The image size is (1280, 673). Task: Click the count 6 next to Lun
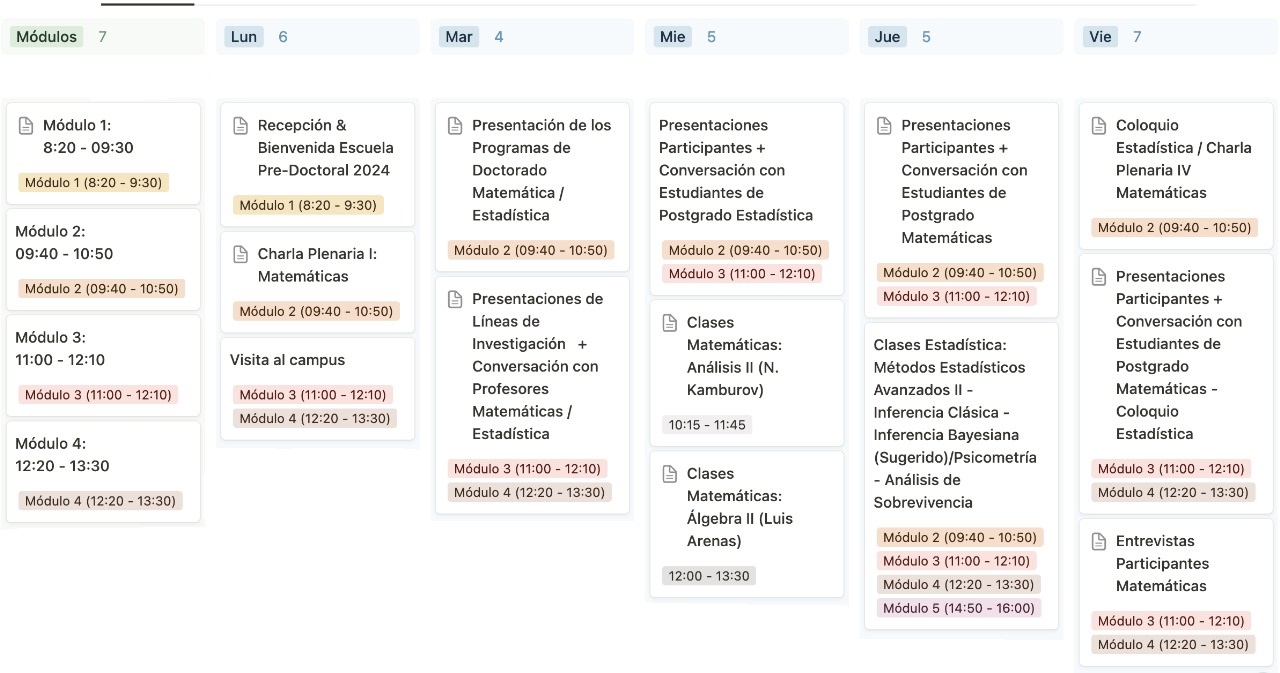[283, 37]
